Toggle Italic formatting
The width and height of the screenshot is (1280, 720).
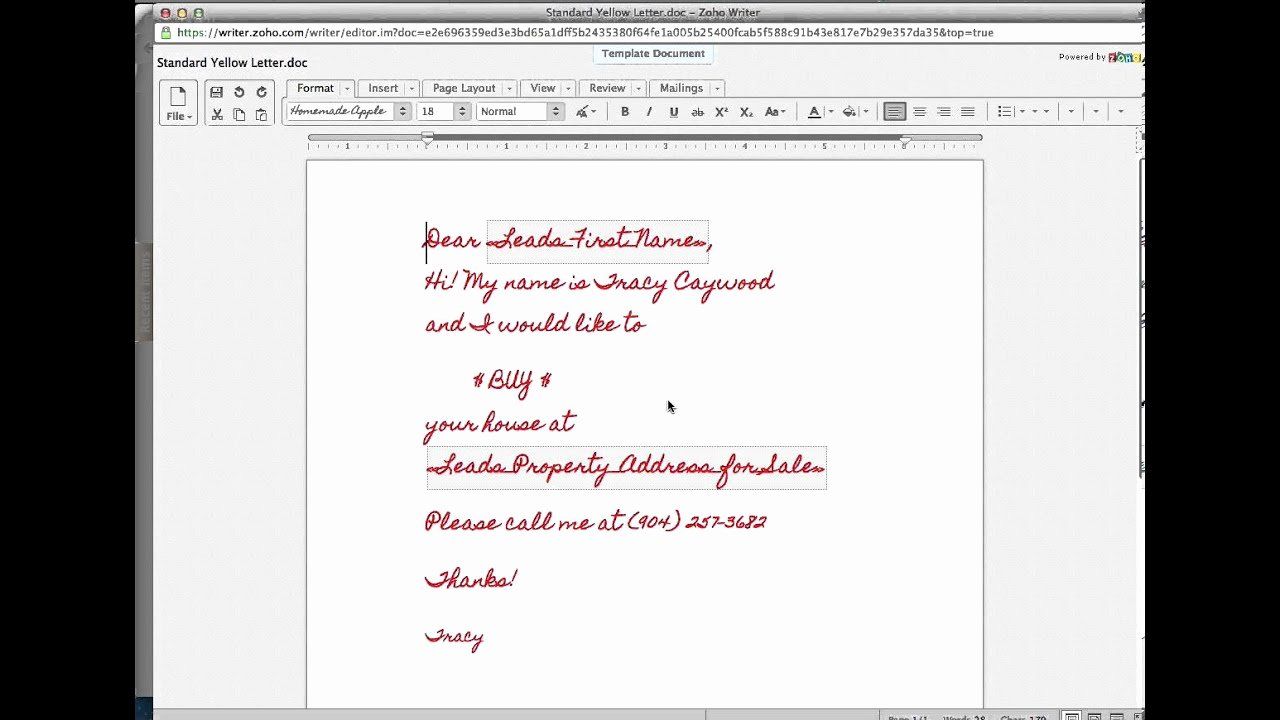649,112
